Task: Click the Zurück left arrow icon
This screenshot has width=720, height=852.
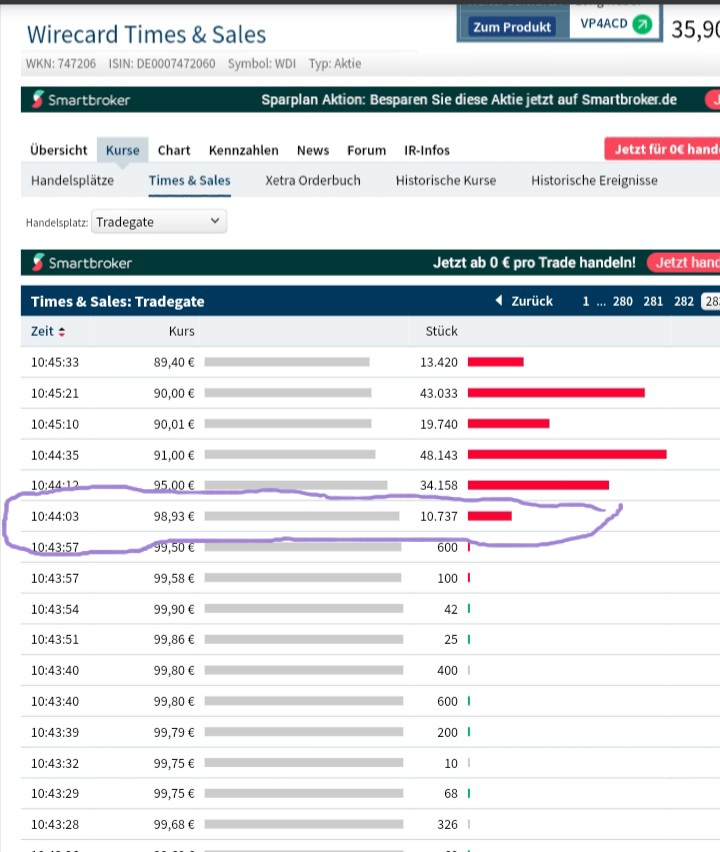Action: pos(499,301)
